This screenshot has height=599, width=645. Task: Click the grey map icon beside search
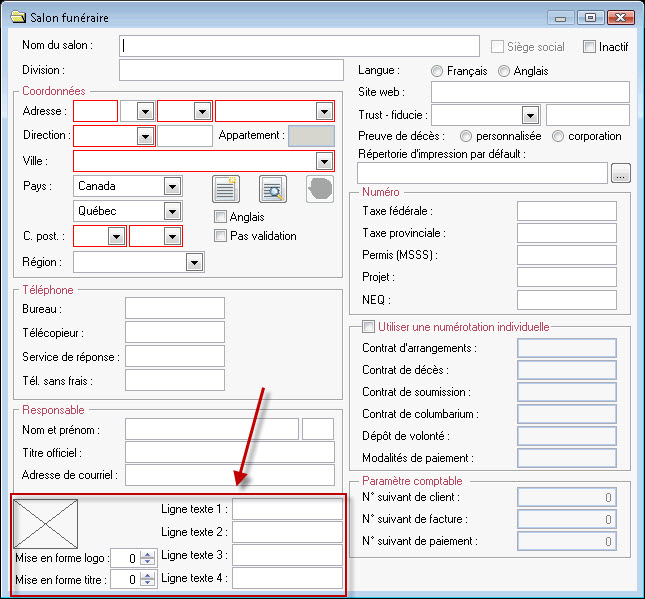tap(319, 189)
